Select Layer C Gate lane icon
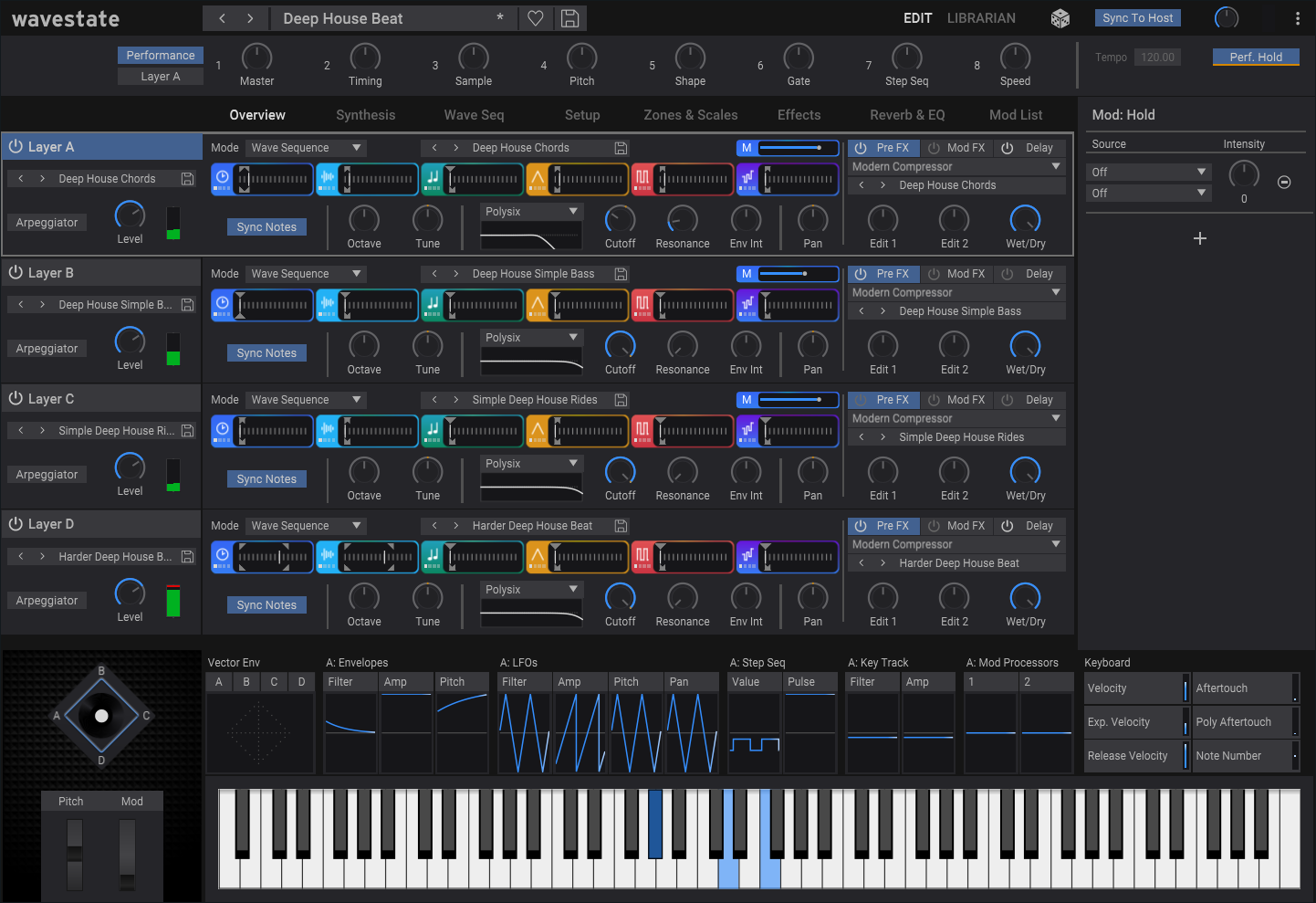 [642, 431]
